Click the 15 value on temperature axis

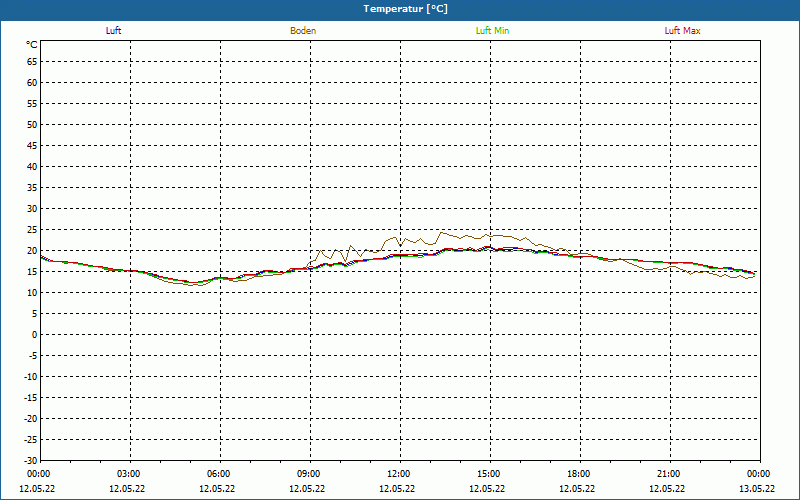click(x=32, y=272)
